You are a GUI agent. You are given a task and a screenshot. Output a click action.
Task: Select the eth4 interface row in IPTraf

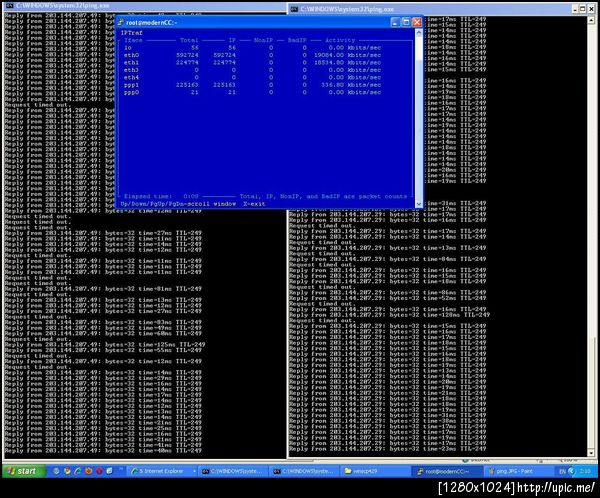tap(253, 77)
